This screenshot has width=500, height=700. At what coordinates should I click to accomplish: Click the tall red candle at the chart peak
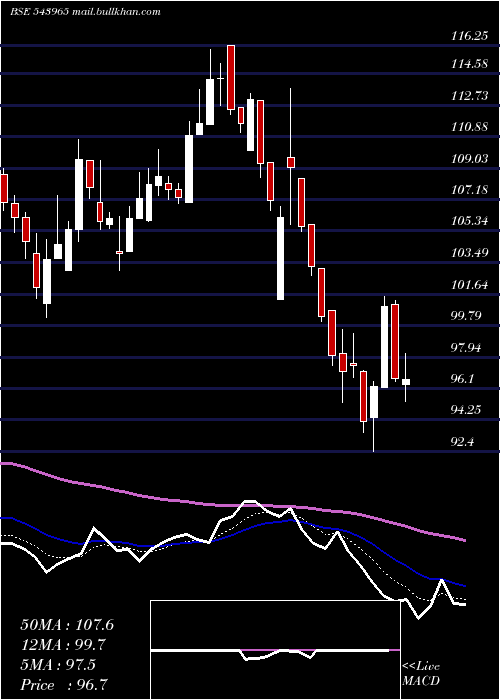[x=231, y=77]
